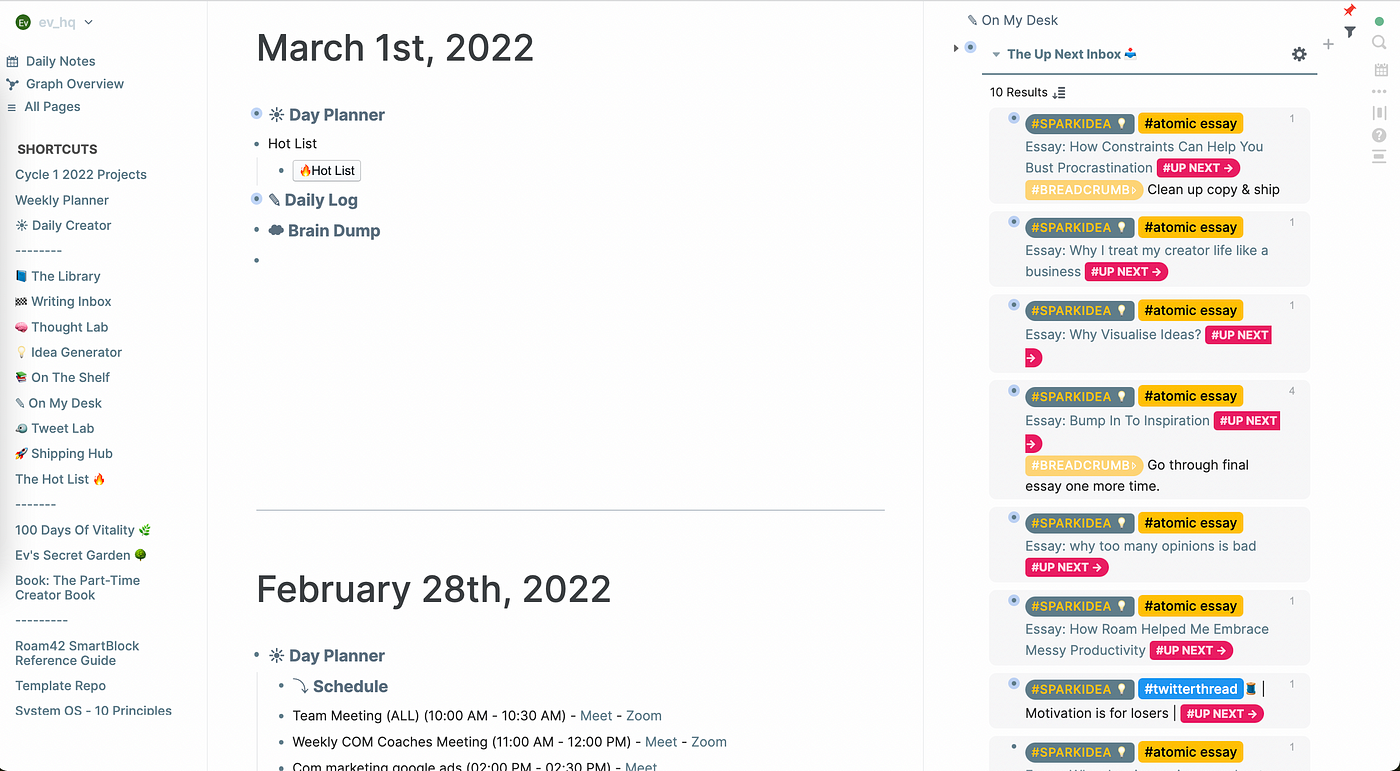The height and width of the screenshot is (771, 1400).
Task: Toggle the sidebar column layout icon
Action: coord(1380,113)
